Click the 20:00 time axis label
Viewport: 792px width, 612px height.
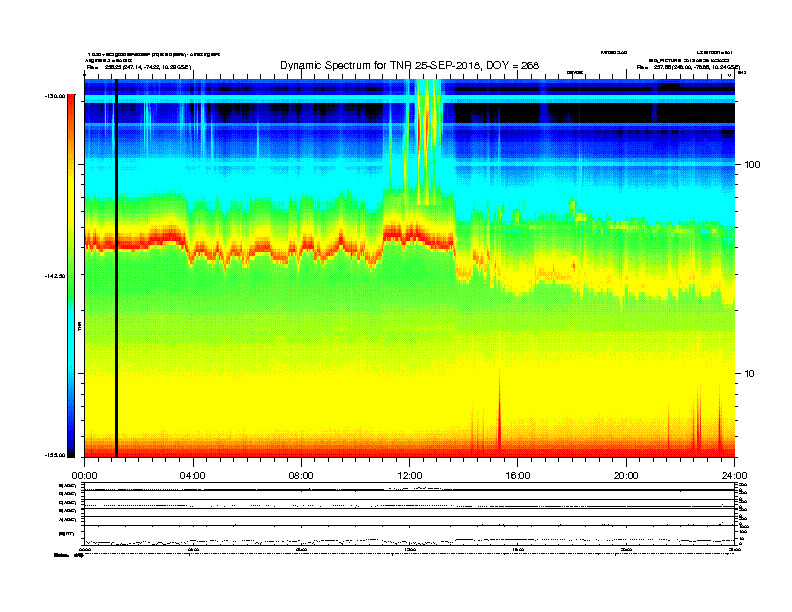(626, 476)
